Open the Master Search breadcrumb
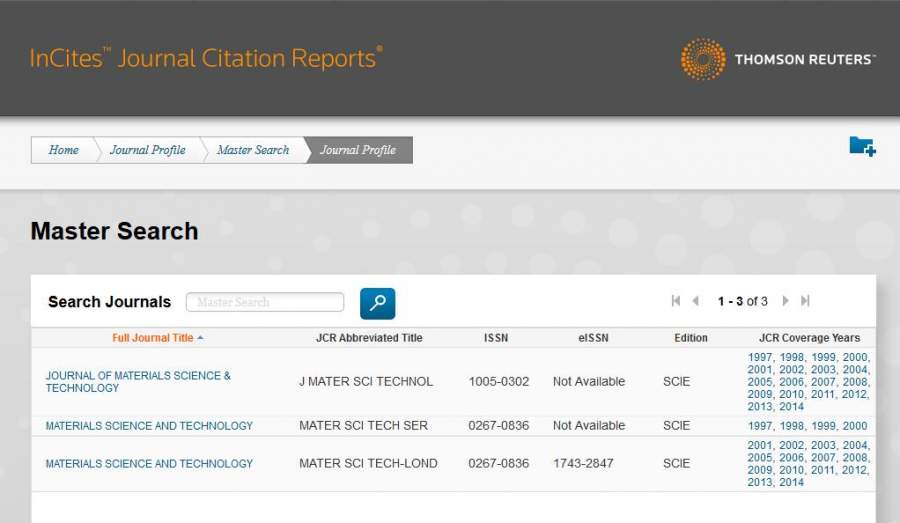Viewport: 900px width, 523px height. 253,150
